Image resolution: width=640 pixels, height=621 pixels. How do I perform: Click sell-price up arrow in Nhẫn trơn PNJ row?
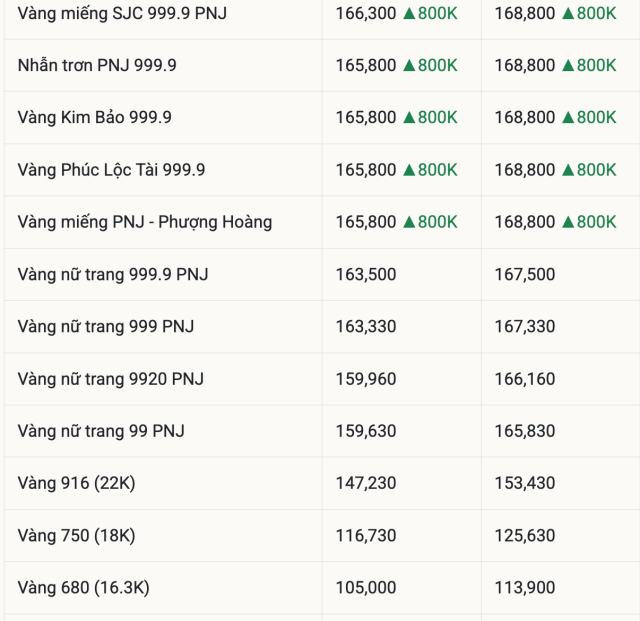567,65
